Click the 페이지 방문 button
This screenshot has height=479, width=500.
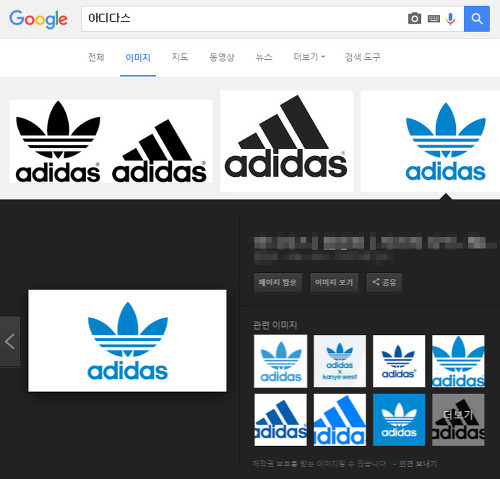coord(278,282)
